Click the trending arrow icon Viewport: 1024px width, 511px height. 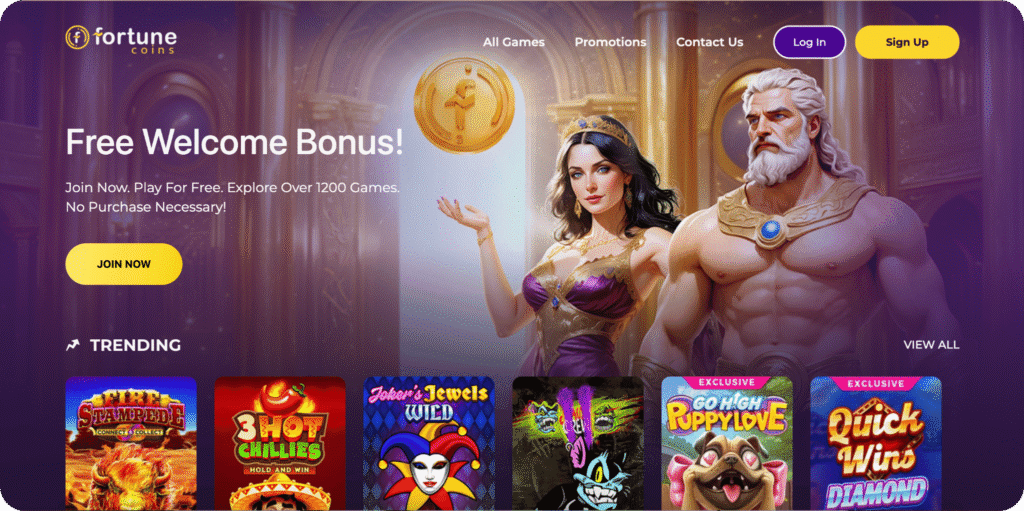point(72,345)
